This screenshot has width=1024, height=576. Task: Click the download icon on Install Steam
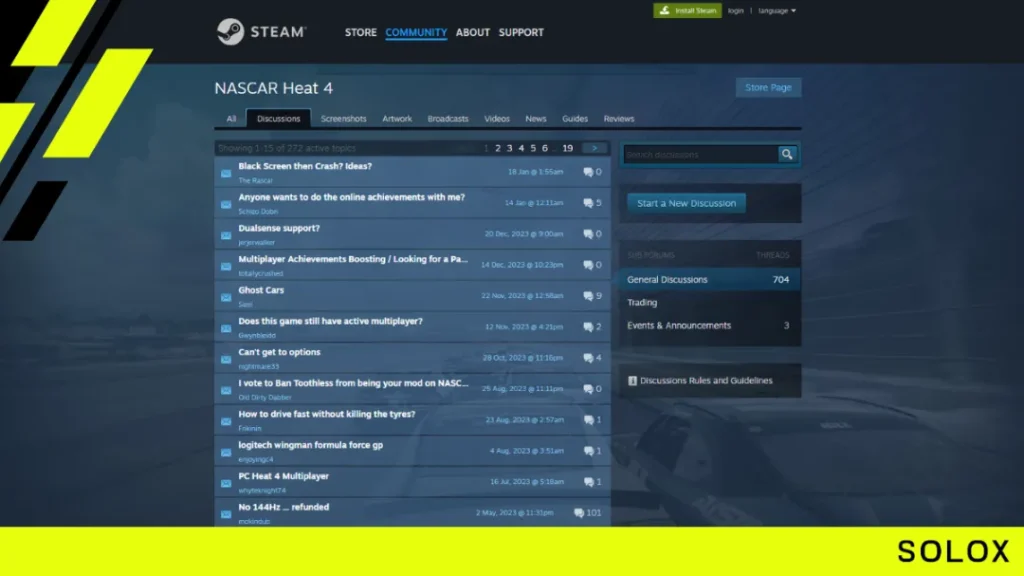664,10
